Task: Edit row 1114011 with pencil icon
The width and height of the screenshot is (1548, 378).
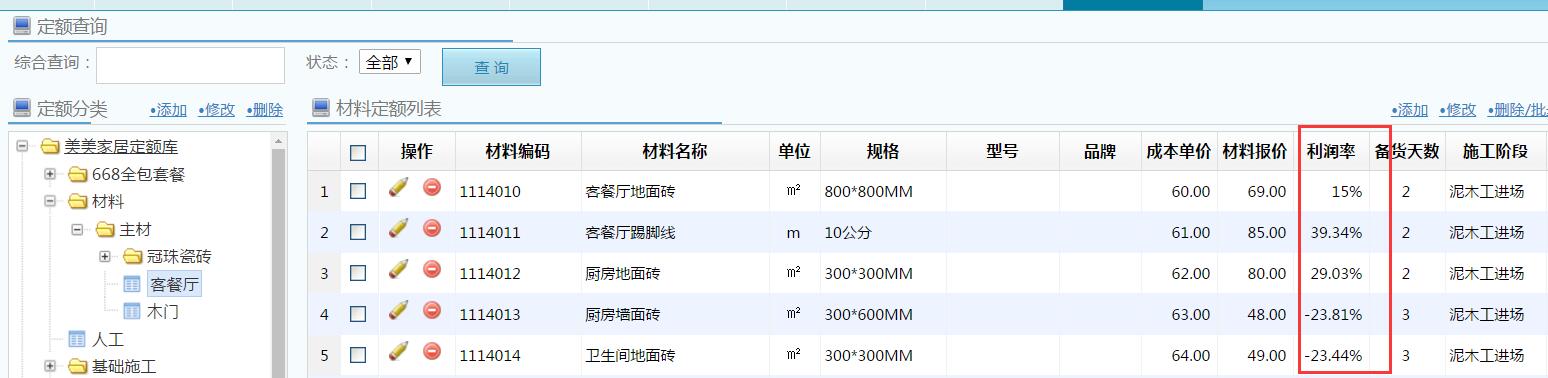Action: (398, 228)
